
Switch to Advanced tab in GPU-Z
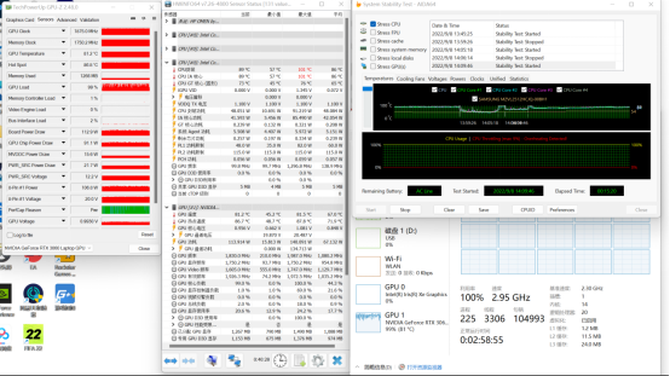pos(67,20)
